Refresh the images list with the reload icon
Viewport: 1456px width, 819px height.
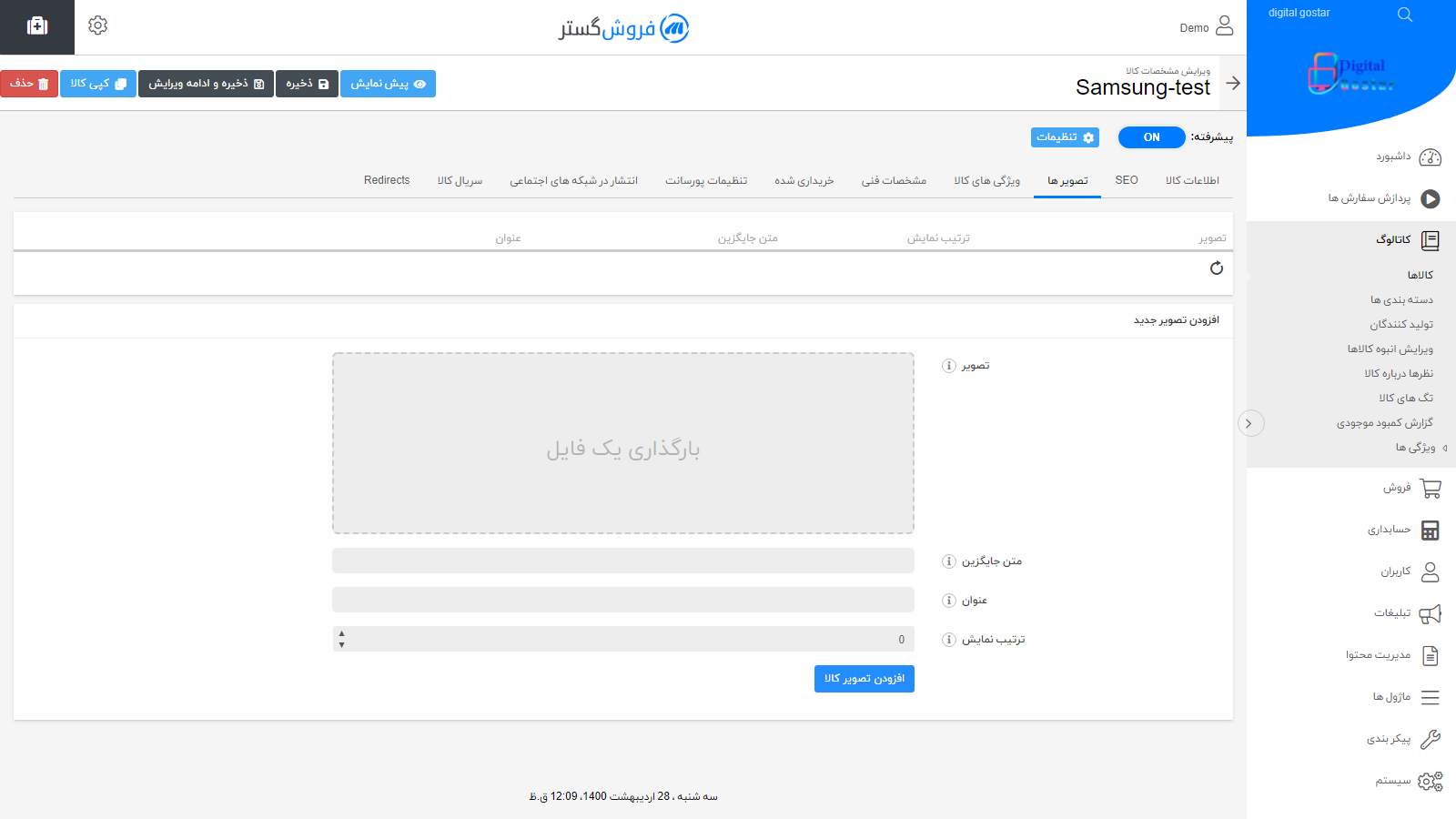[1217, 268]
